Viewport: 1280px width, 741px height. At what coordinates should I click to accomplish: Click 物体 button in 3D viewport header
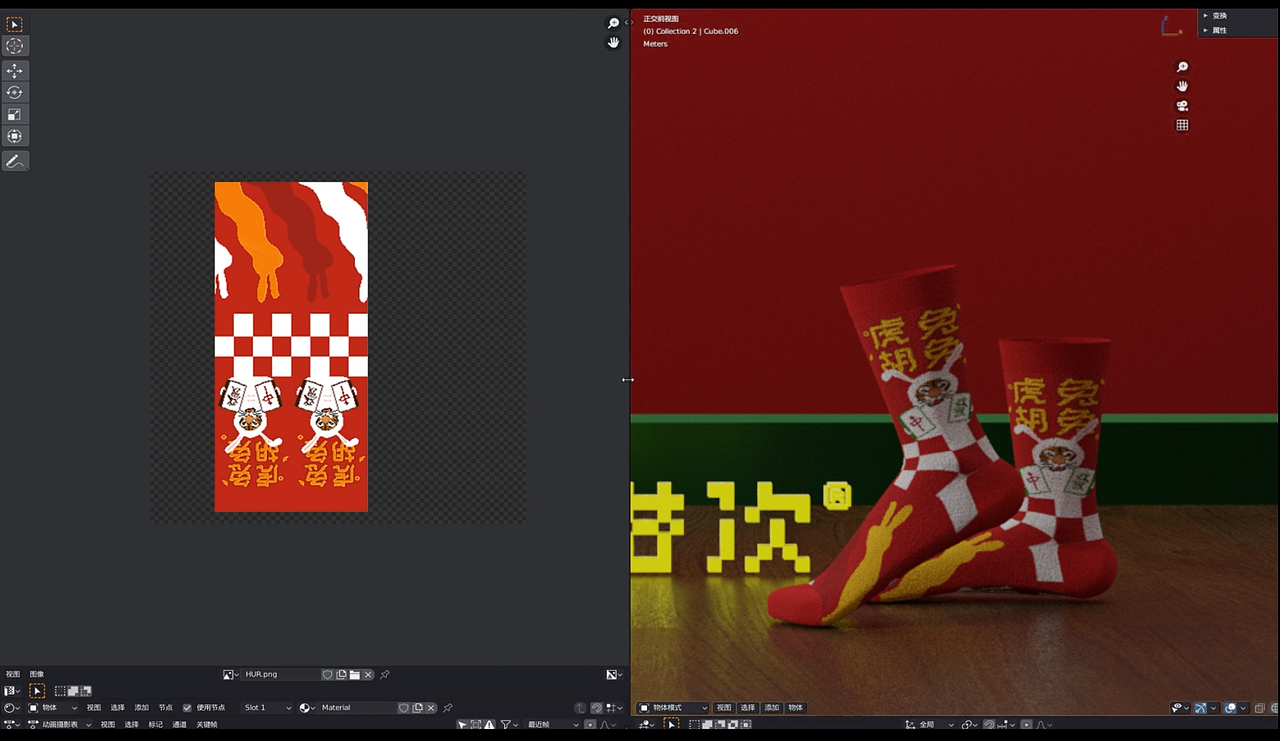point(795,708)
